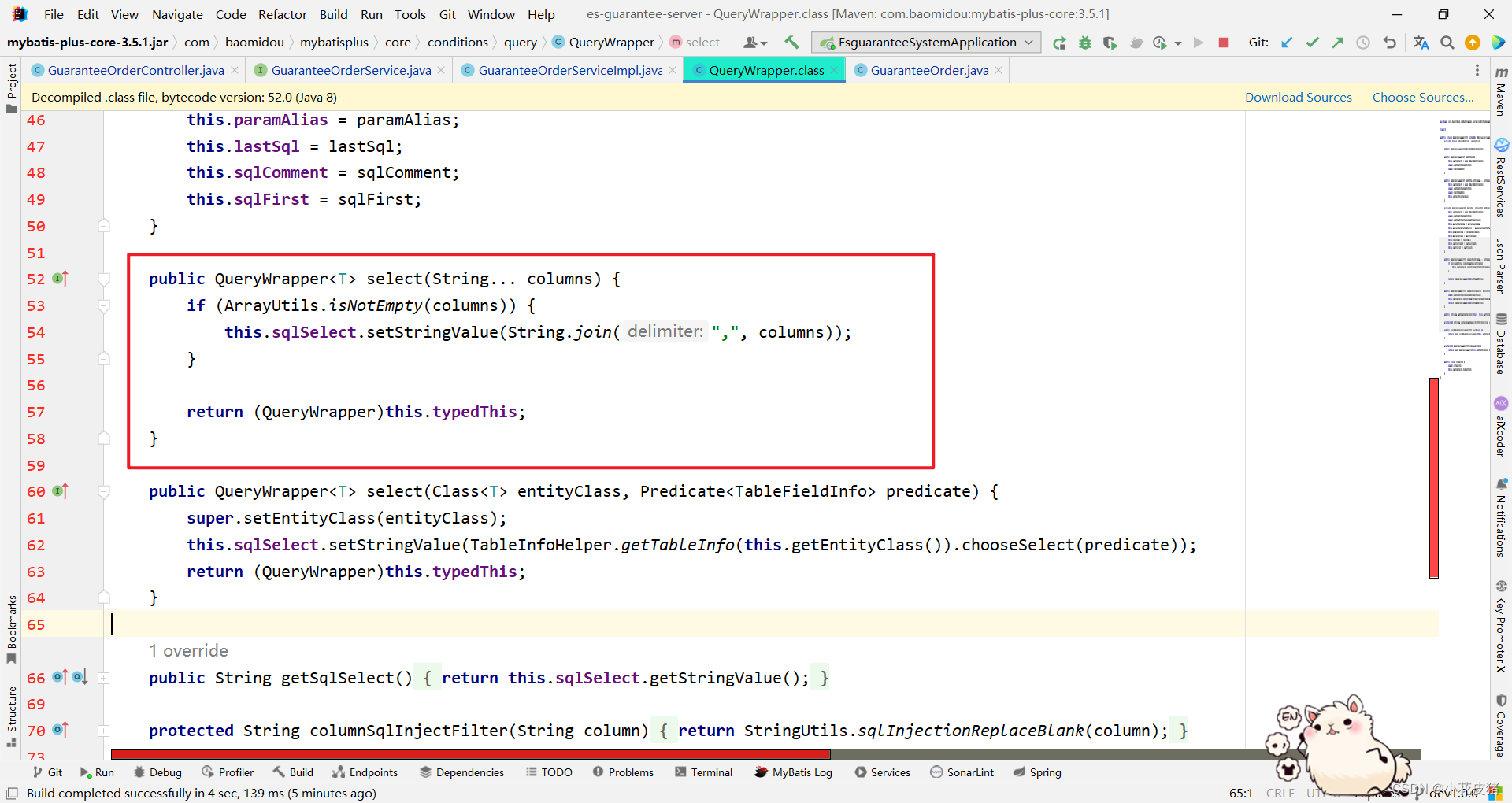
Task: Open the Notifications side panel
Action: click(x=1501, y=518)
